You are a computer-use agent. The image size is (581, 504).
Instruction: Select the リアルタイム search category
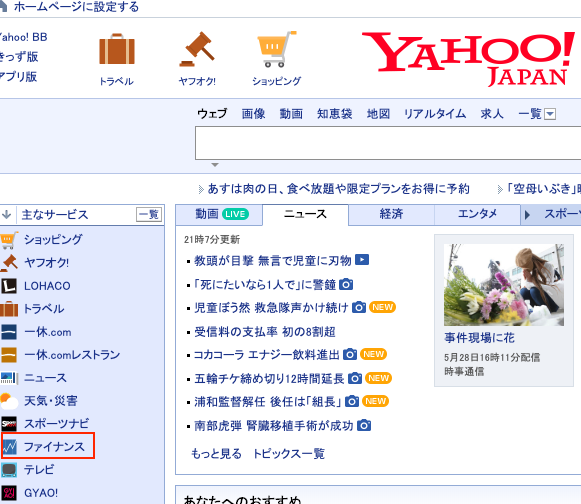tap(435, 113)
